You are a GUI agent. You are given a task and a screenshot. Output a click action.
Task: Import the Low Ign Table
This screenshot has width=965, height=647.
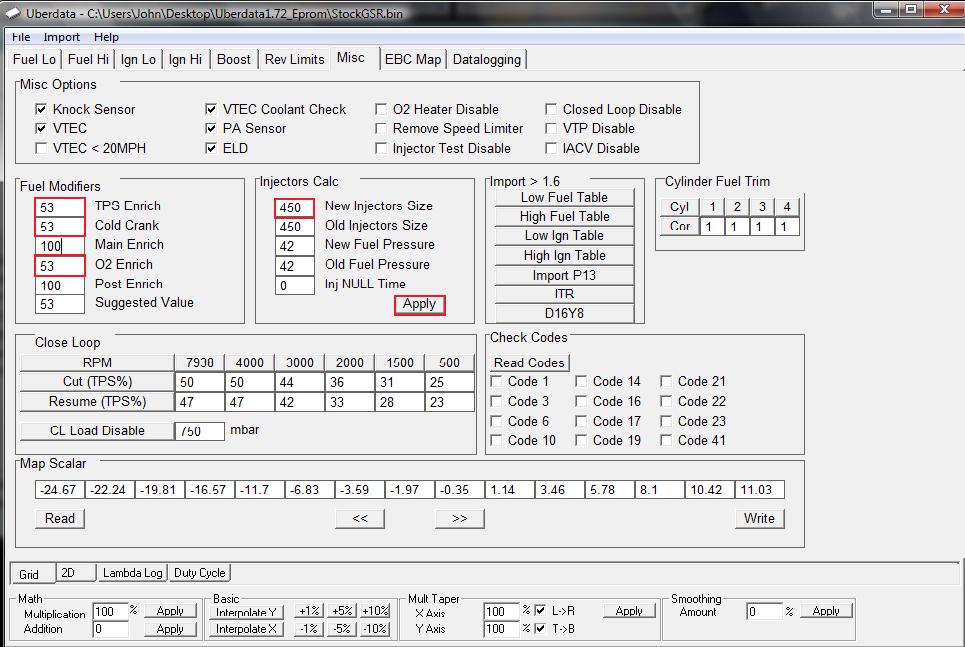pyautogui.click(x=564, y=236)
